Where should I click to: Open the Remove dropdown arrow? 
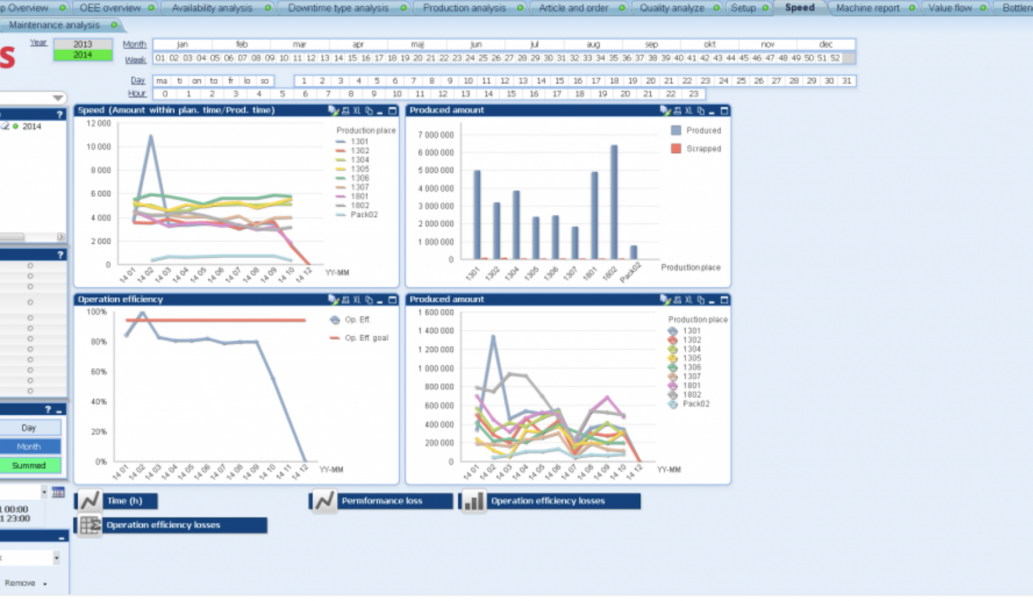tap(45, 584)
